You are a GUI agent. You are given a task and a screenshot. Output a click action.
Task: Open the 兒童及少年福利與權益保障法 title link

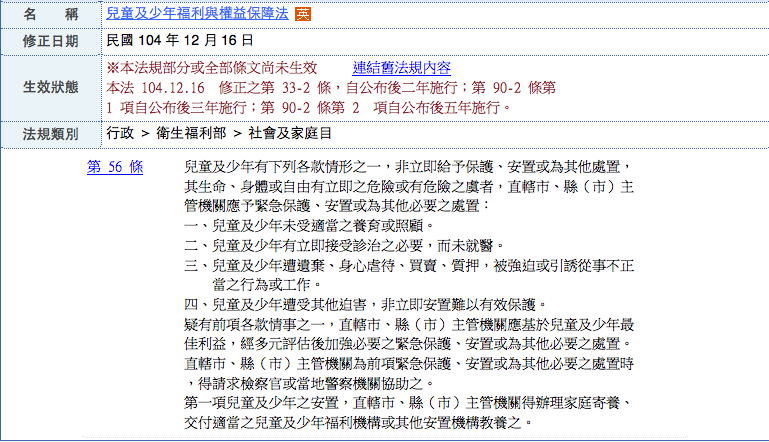click(x=199, y=15)
